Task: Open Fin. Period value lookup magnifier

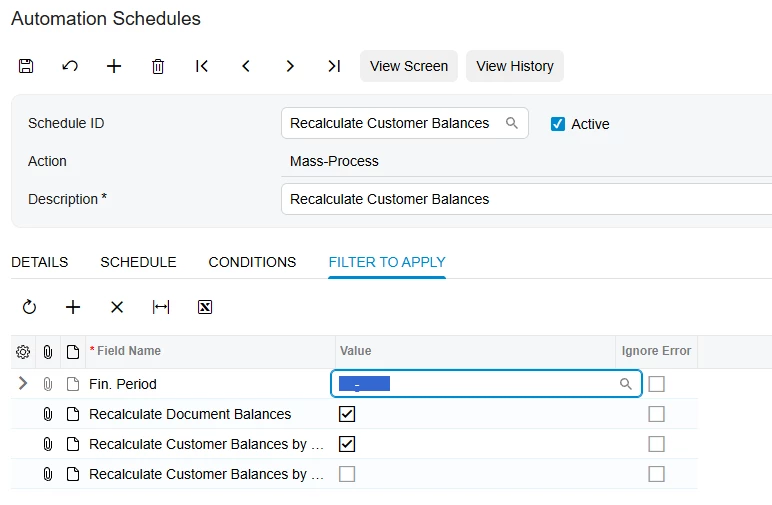Action: [626, 384]
